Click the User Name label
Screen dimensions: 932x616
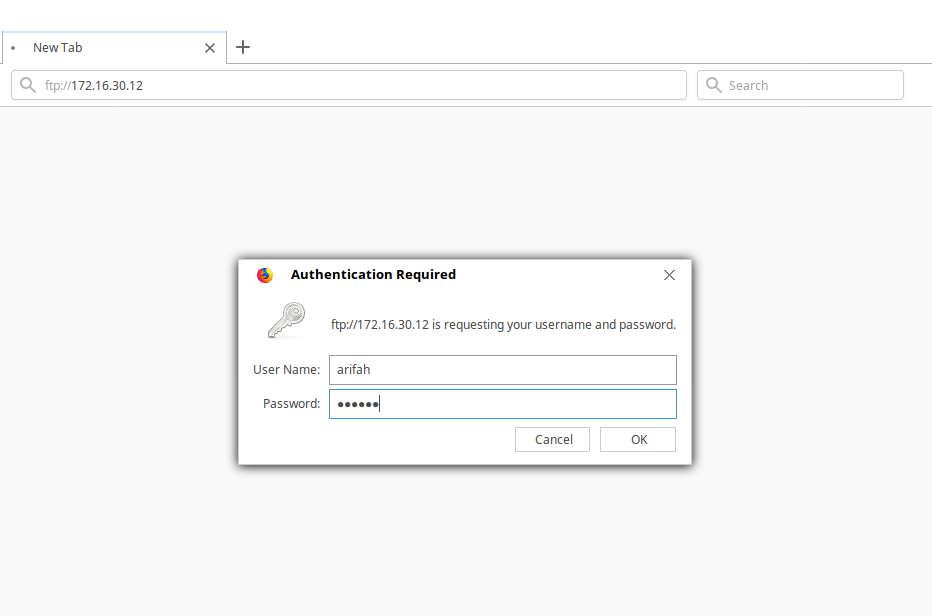click(286, 370)
